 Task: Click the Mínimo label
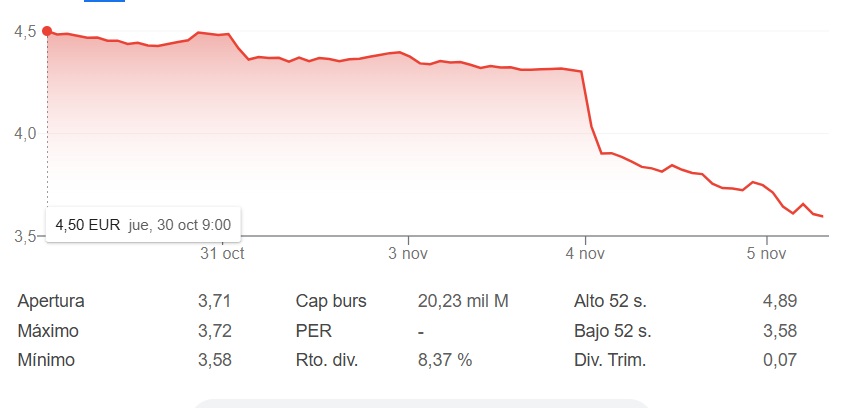pyautogui.click(x=47, y=360)
